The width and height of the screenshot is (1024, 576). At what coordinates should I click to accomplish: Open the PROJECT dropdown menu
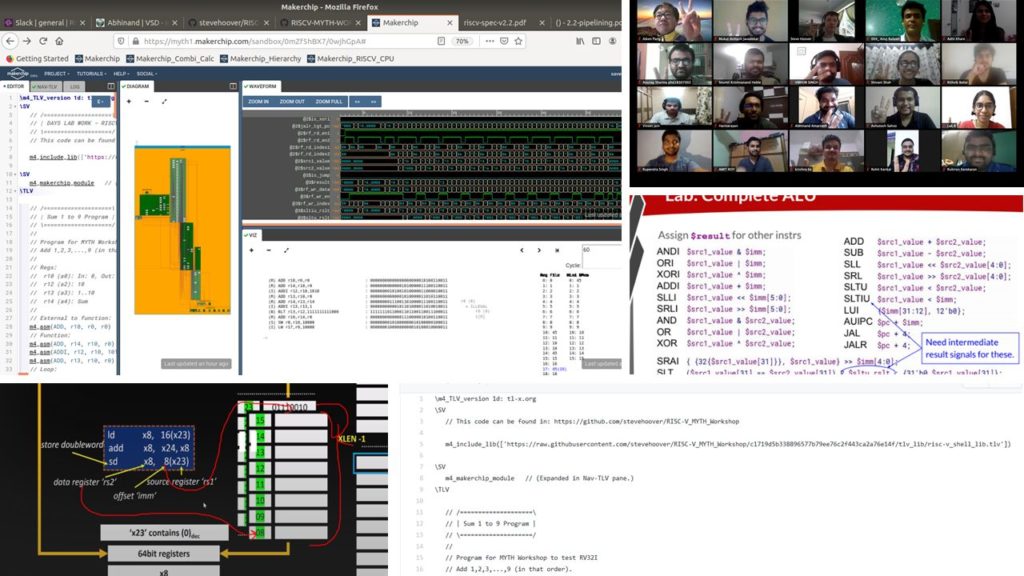click(x=57, y=73)
